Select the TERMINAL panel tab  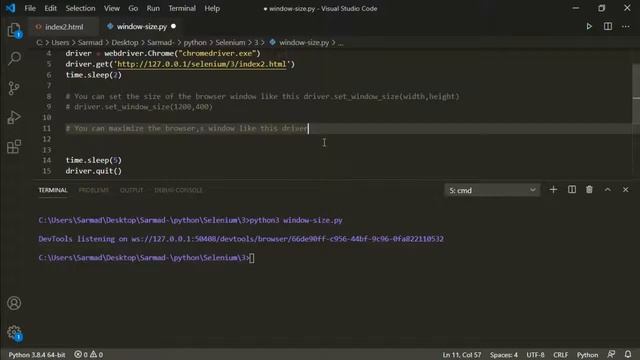tap(53, 190)
